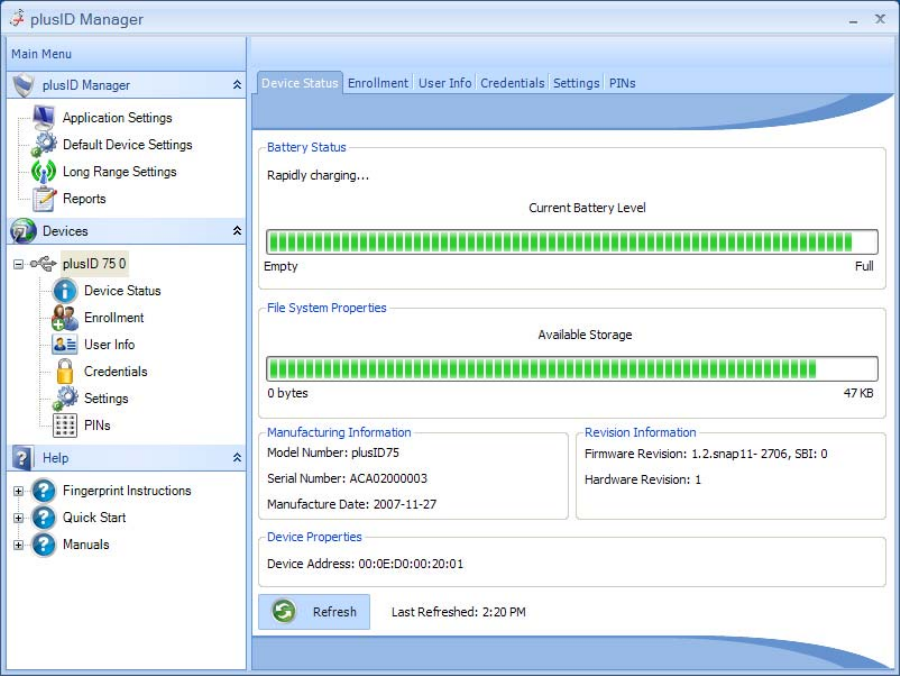
Task: Click the Credentials padlock icon
Action: click(65, 371)
